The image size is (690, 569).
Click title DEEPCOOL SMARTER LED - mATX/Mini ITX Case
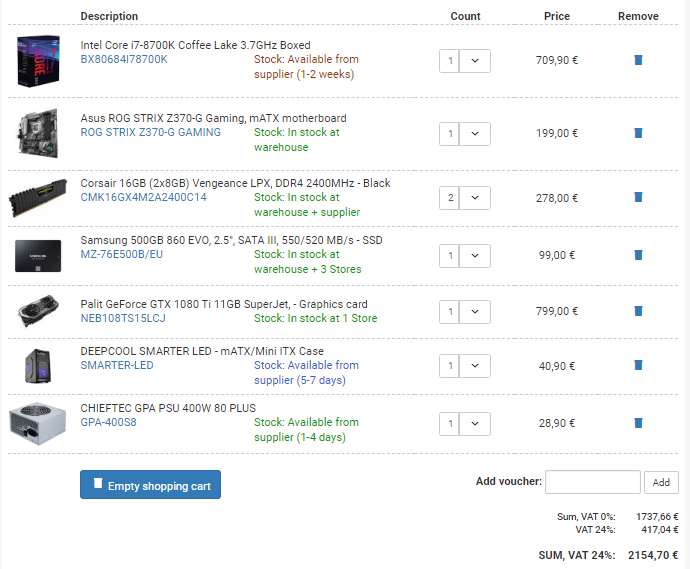202,351
